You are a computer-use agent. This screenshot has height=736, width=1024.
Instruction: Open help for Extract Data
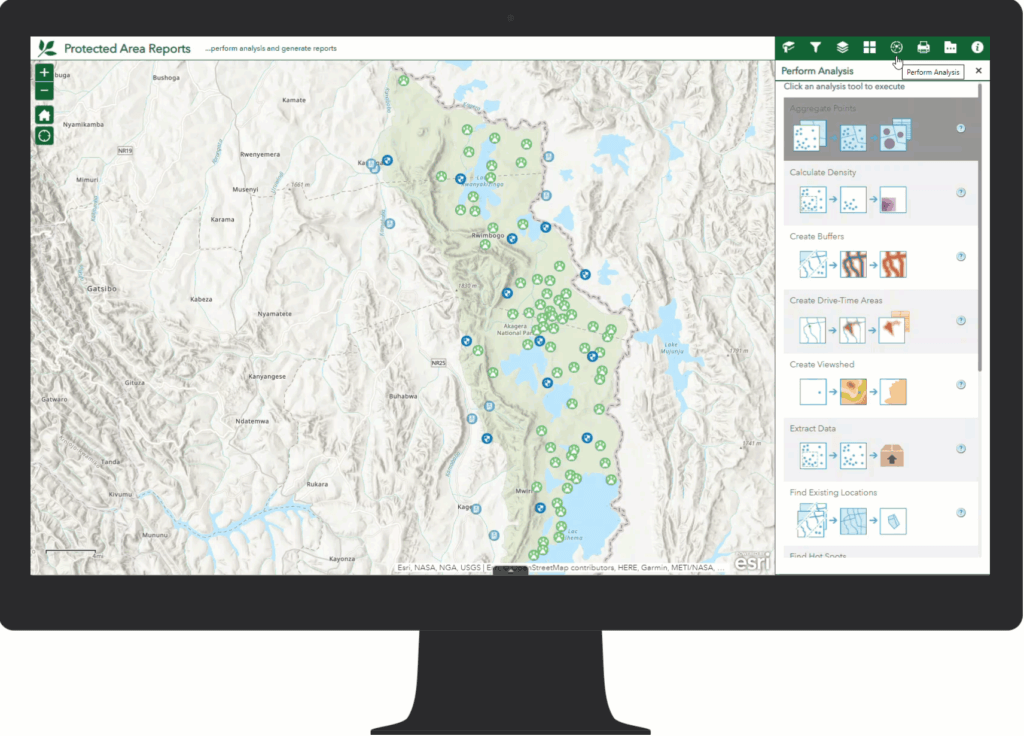click(x=961, y=448)
